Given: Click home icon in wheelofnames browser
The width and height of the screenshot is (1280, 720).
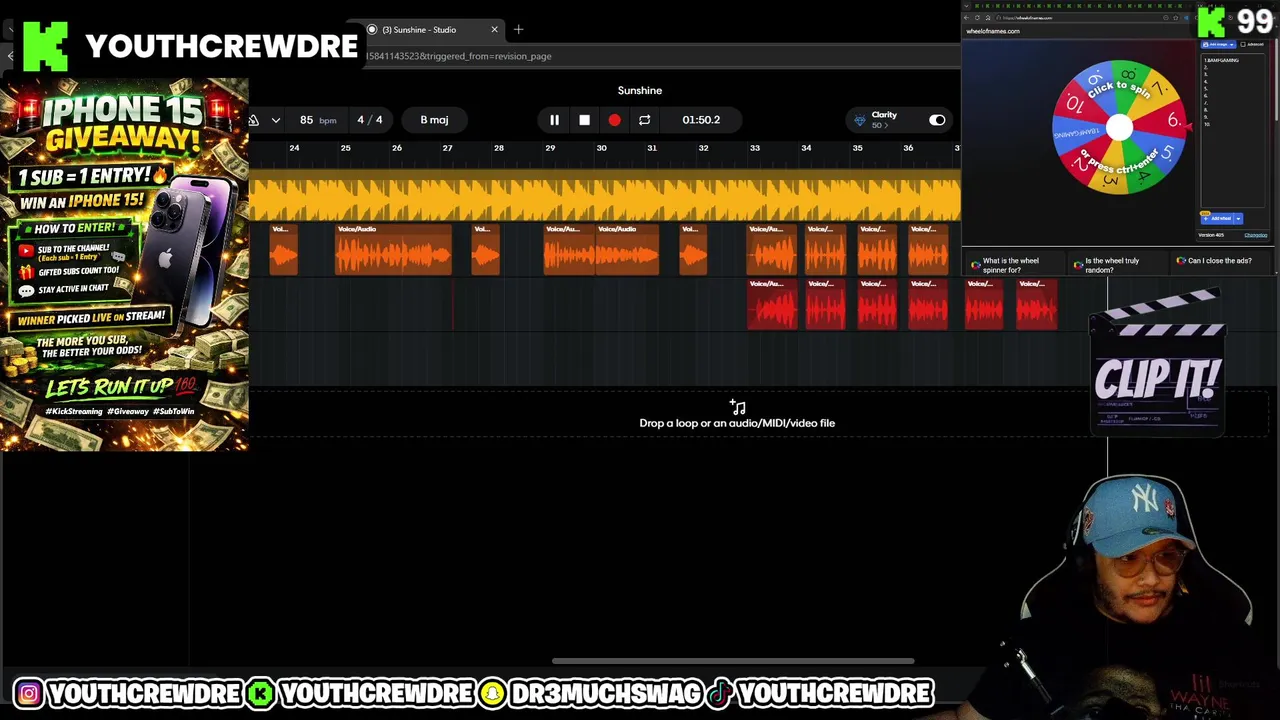Looking at the screenshot, I should click(988, 18).
